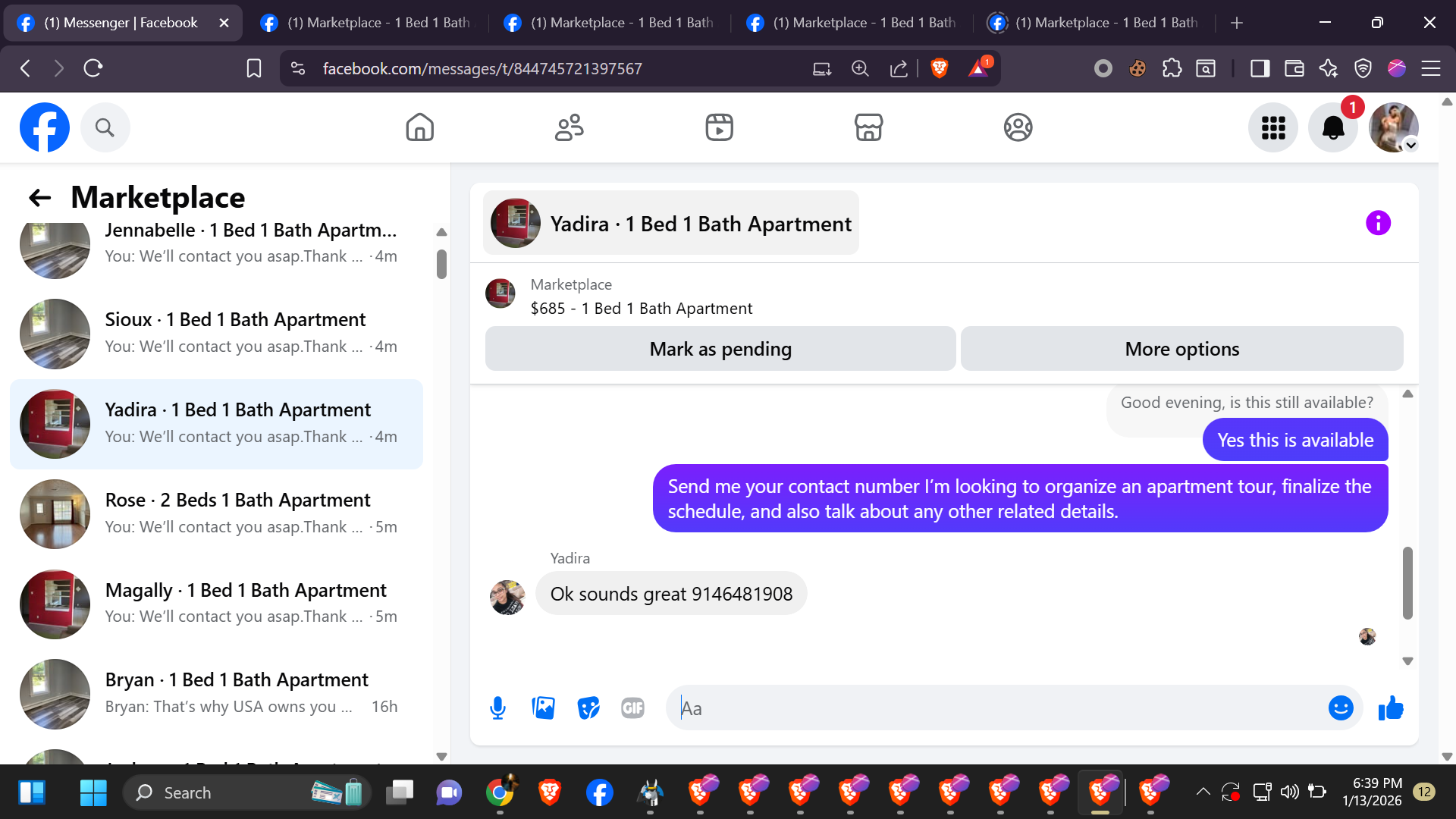Open the emoji picker in message box
Screen dimensions: 1456x819
1340,708
